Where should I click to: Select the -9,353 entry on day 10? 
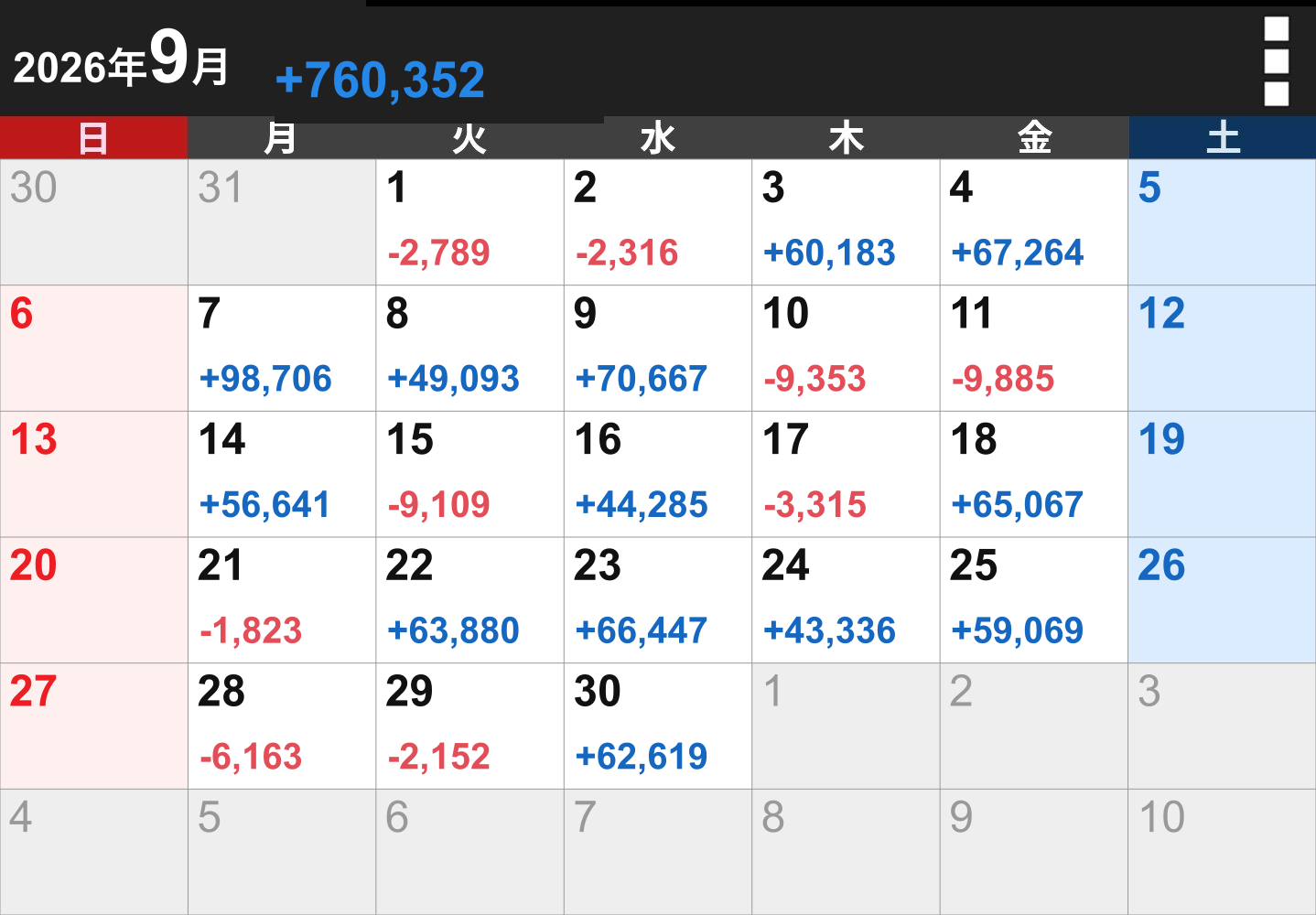pyautogui.click(x=815, y=379)
